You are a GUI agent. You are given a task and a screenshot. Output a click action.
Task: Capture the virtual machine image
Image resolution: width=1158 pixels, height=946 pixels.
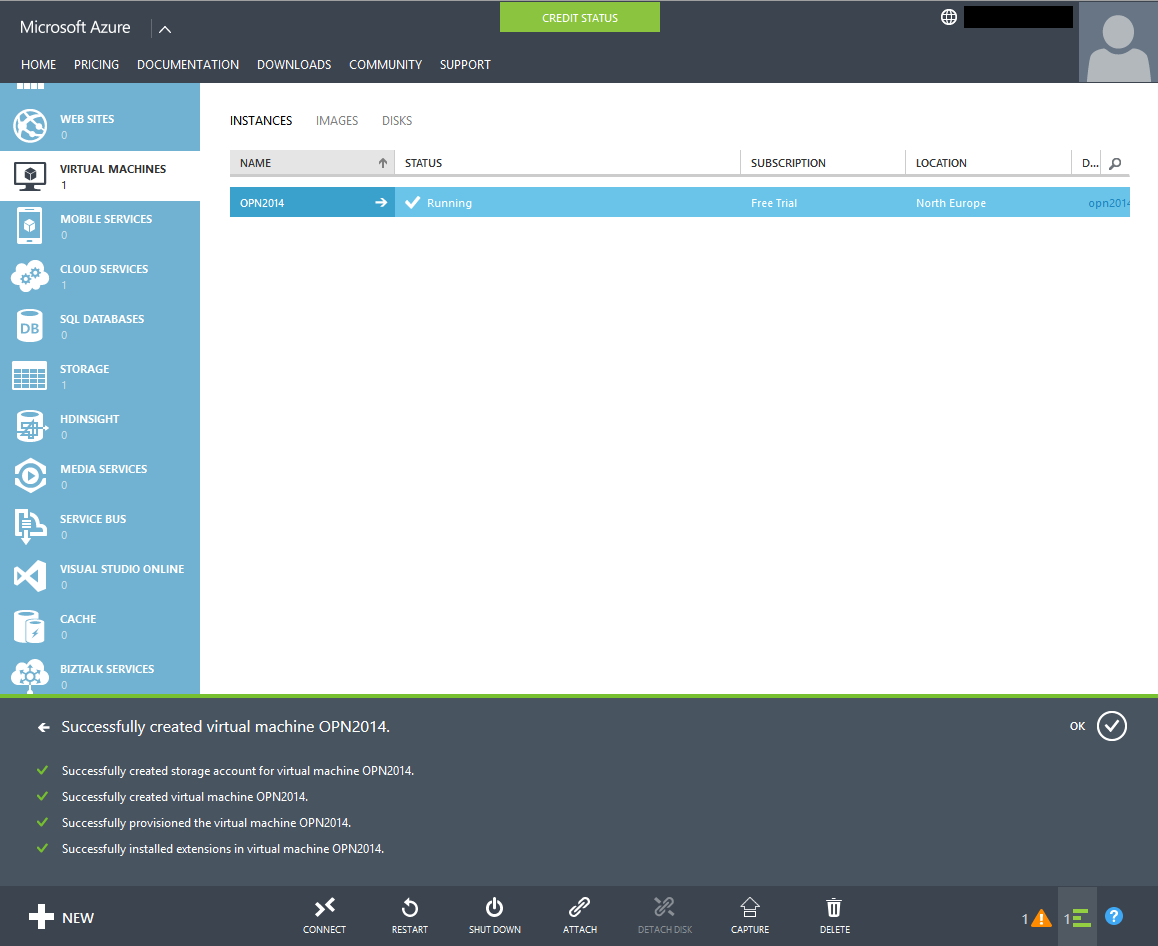point(750,916)
